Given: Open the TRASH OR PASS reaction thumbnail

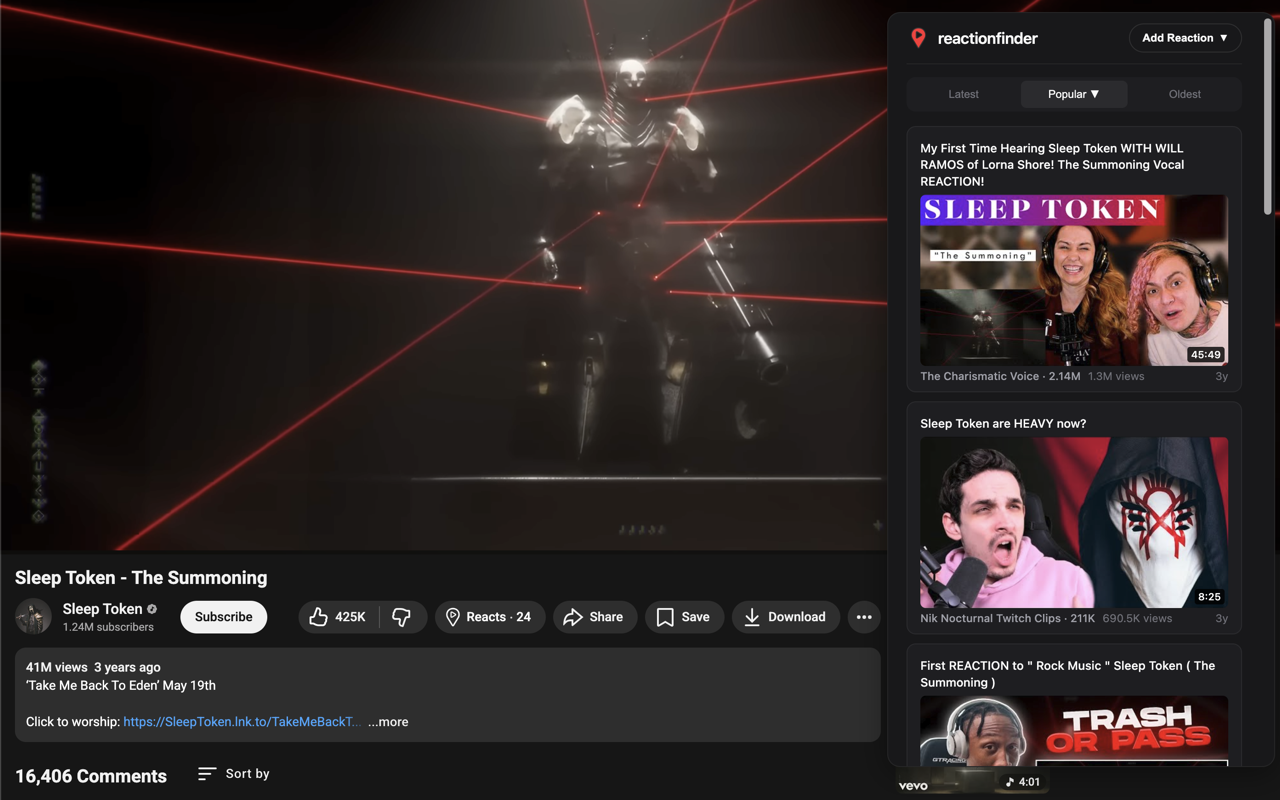Looking at the screenshot, I should [1074, 731].
